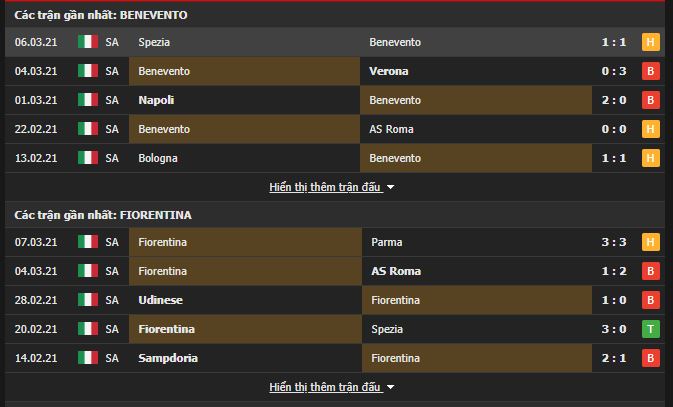The width and height of the screenshot is (673, 407).
Task: Click Italy flag on the 01.03.21 Napoli row
Action: pyautogui.click(x=88, y=100)
